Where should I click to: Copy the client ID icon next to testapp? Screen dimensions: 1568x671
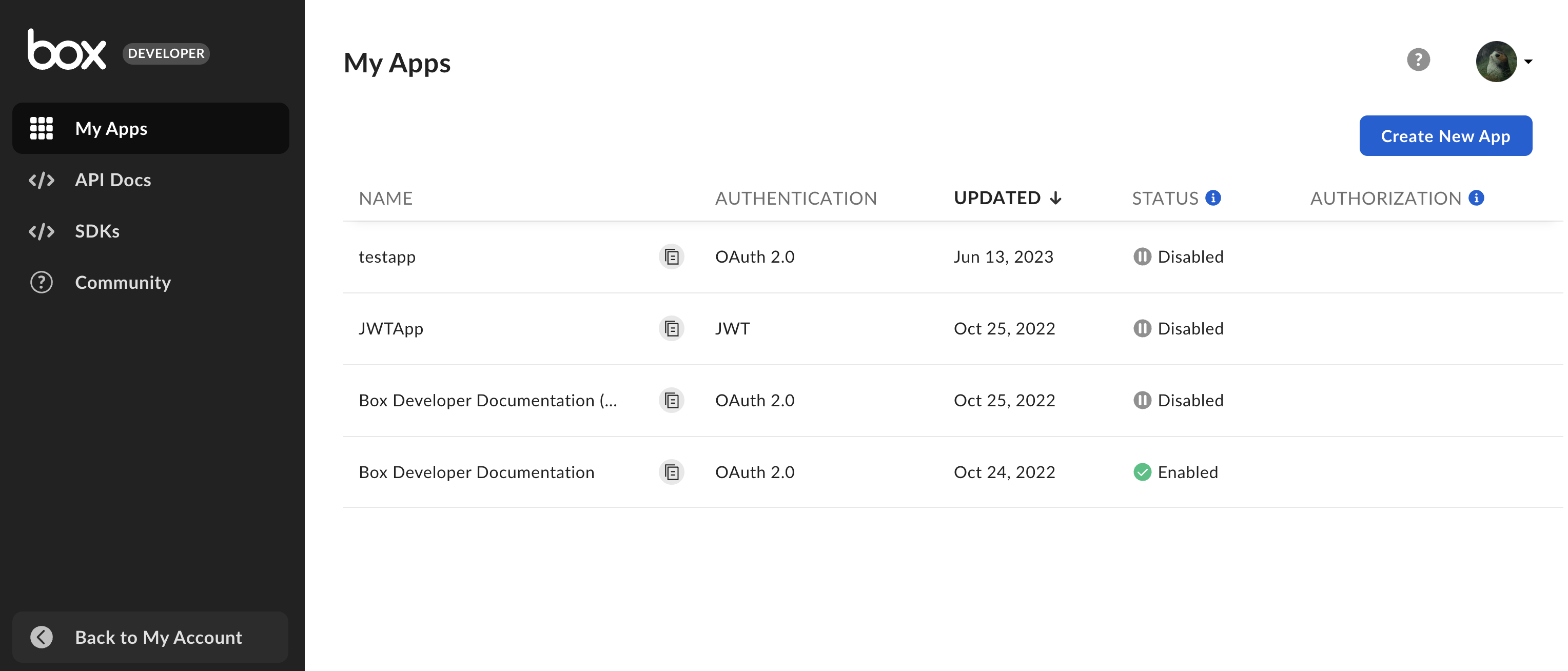671,256
